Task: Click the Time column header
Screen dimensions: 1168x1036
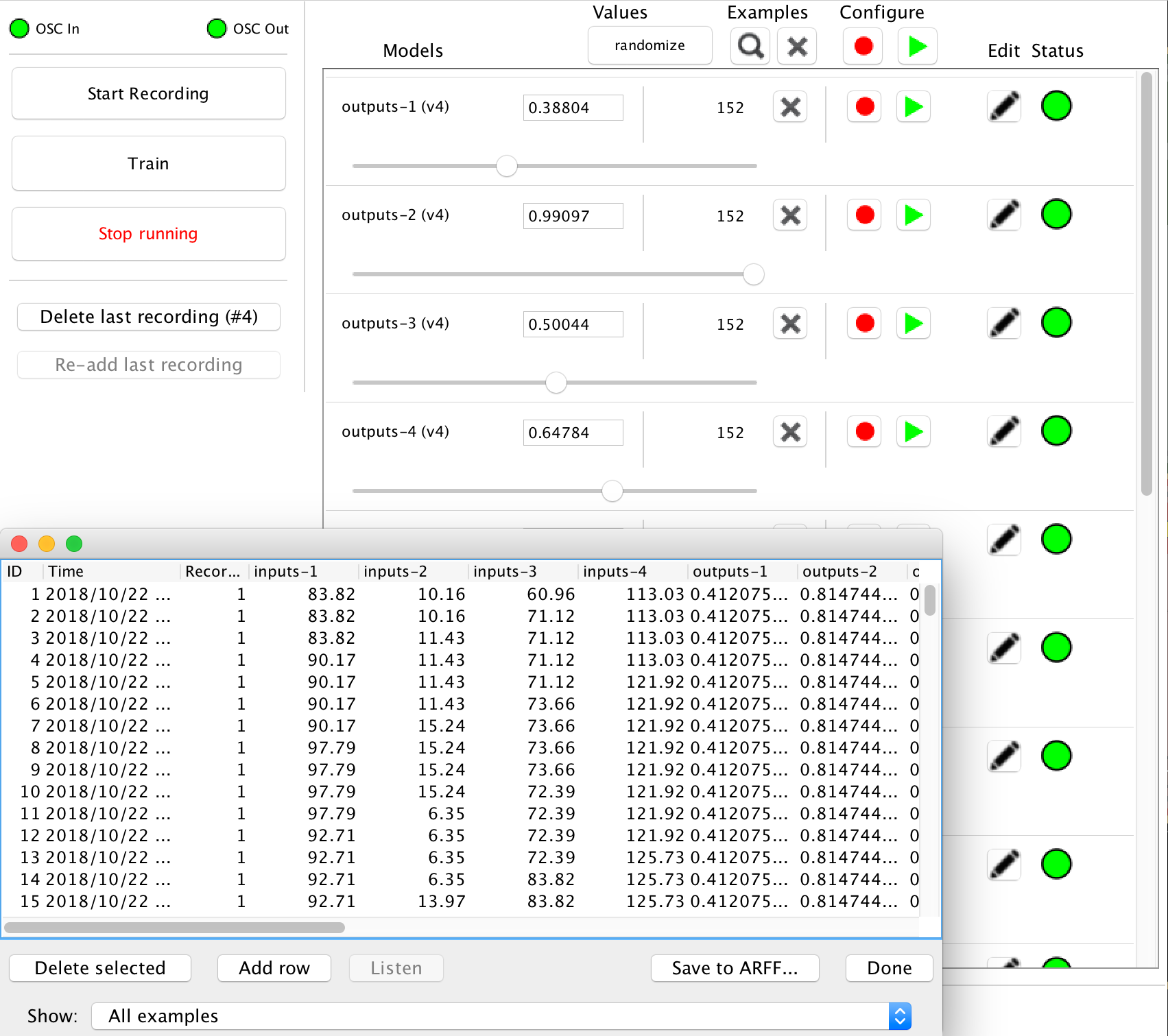Action: (x=112, y=571)
